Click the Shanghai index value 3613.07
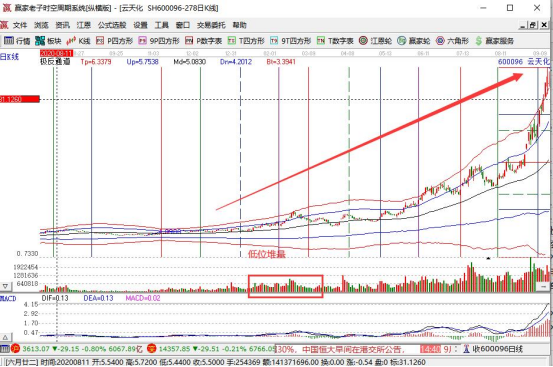 click(36, 349)
